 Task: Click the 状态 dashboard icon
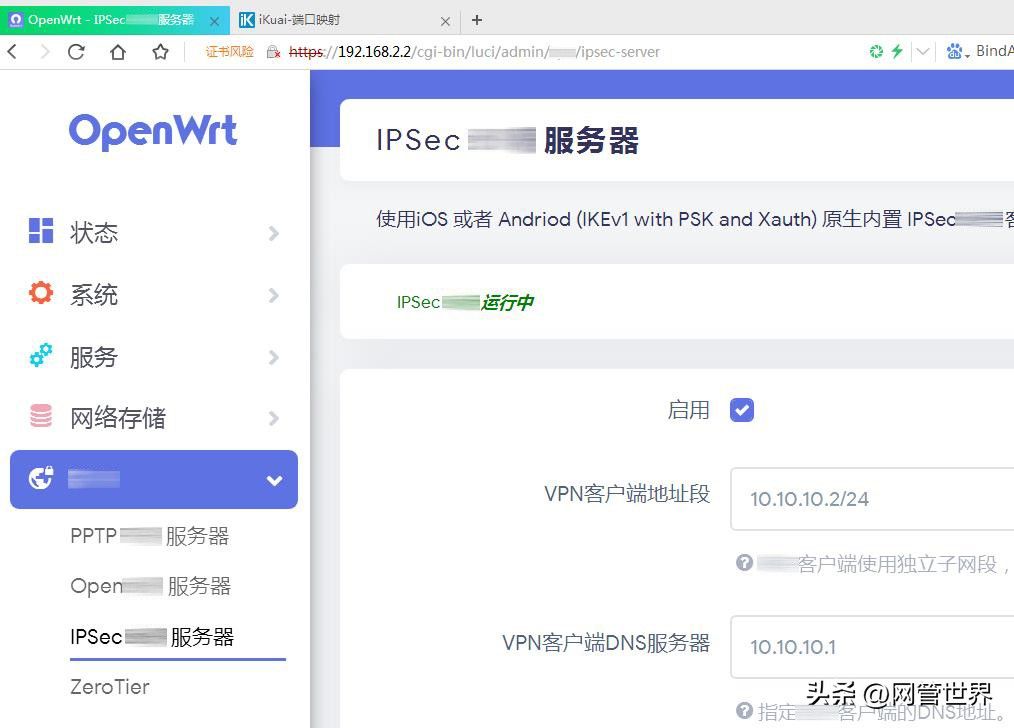[41, 231]
